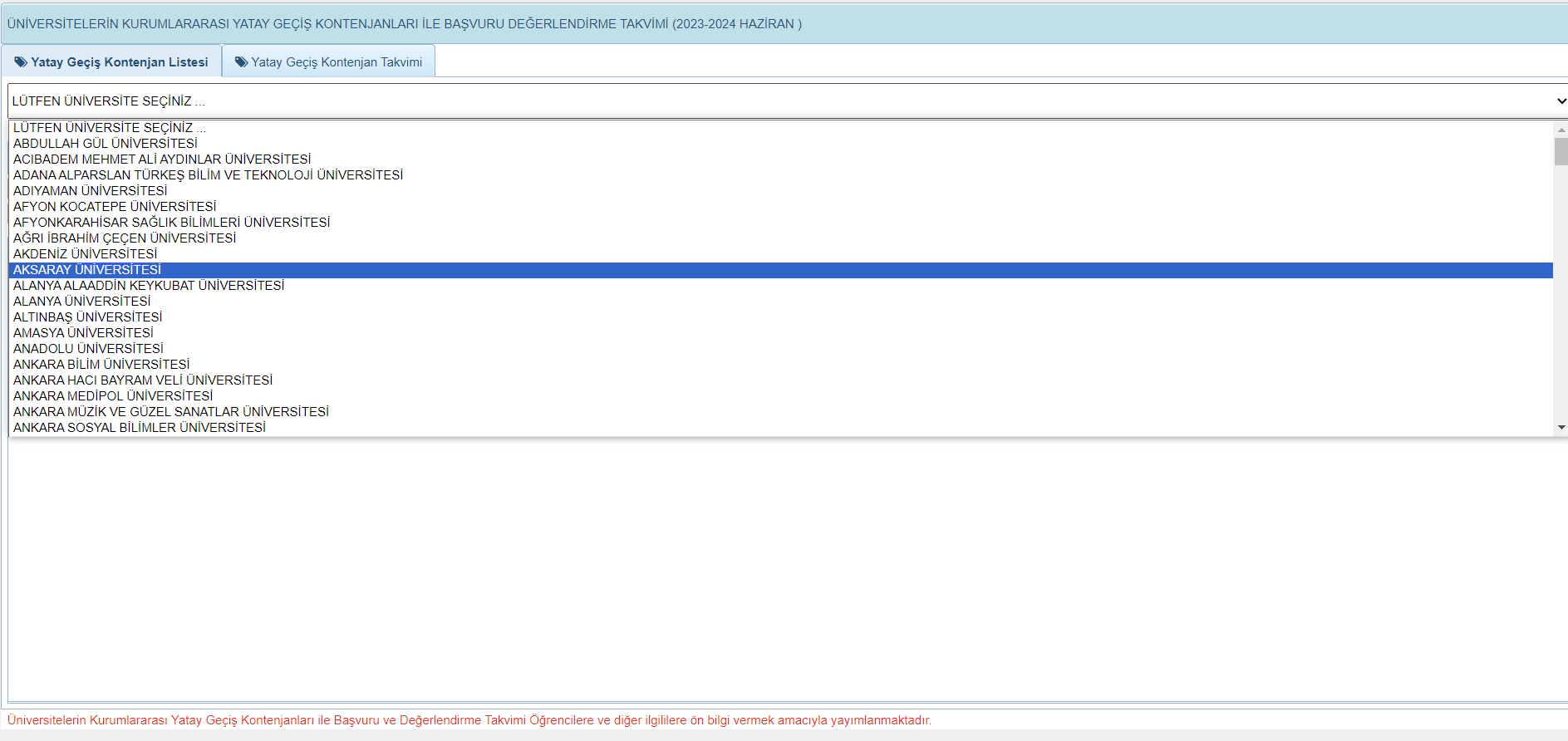Open the Yatay Geçiş Kontenjan Takvimi tab
This screenshot has width=1568, height=741.
click(x=328, y=61)
